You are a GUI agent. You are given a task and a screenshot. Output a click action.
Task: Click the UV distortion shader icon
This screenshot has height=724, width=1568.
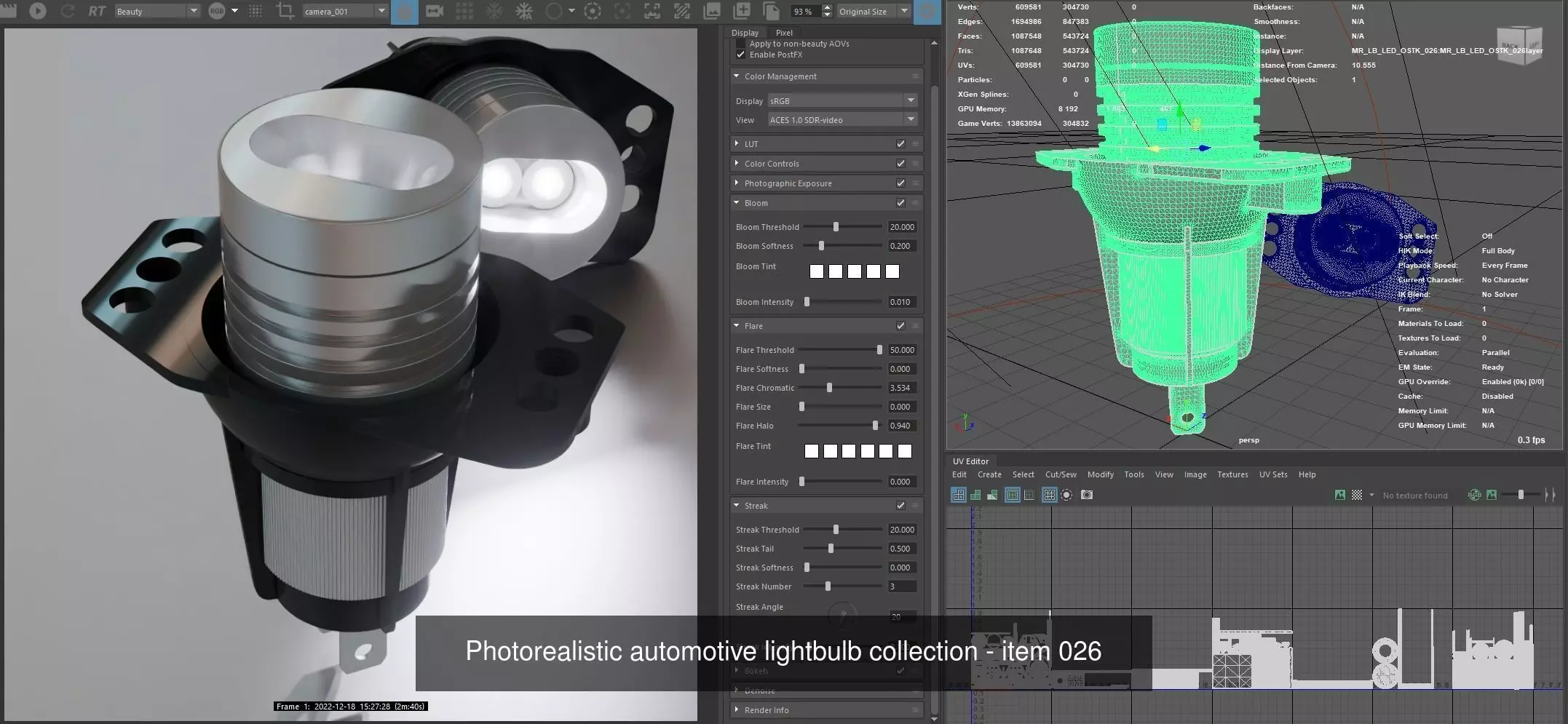click(992, 495)
